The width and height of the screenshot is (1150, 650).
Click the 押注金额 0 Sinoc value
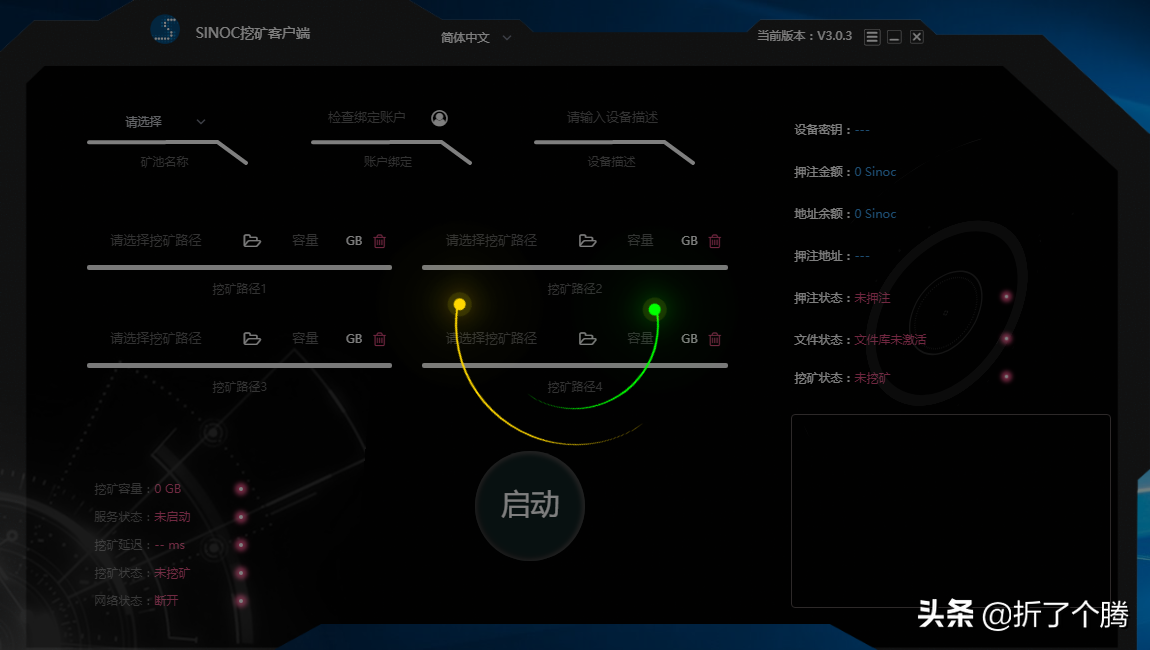pyautogui.click(x=875, y=172)
